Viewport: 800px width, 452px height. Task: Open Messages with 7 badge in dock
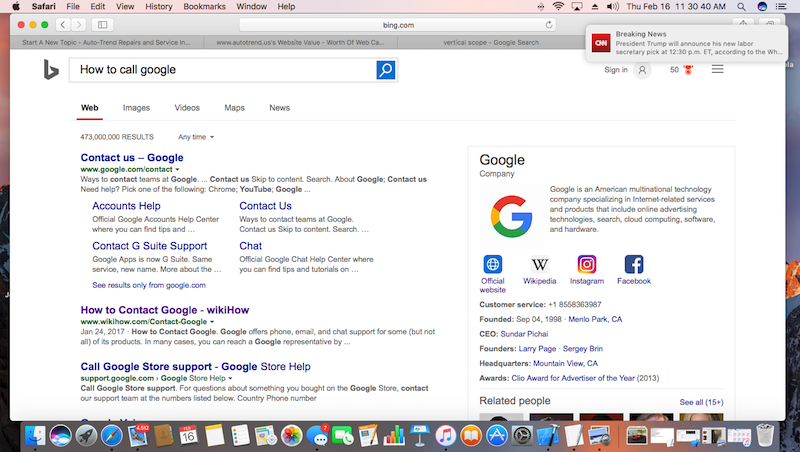pyautogui.click(x=318, y=436)
